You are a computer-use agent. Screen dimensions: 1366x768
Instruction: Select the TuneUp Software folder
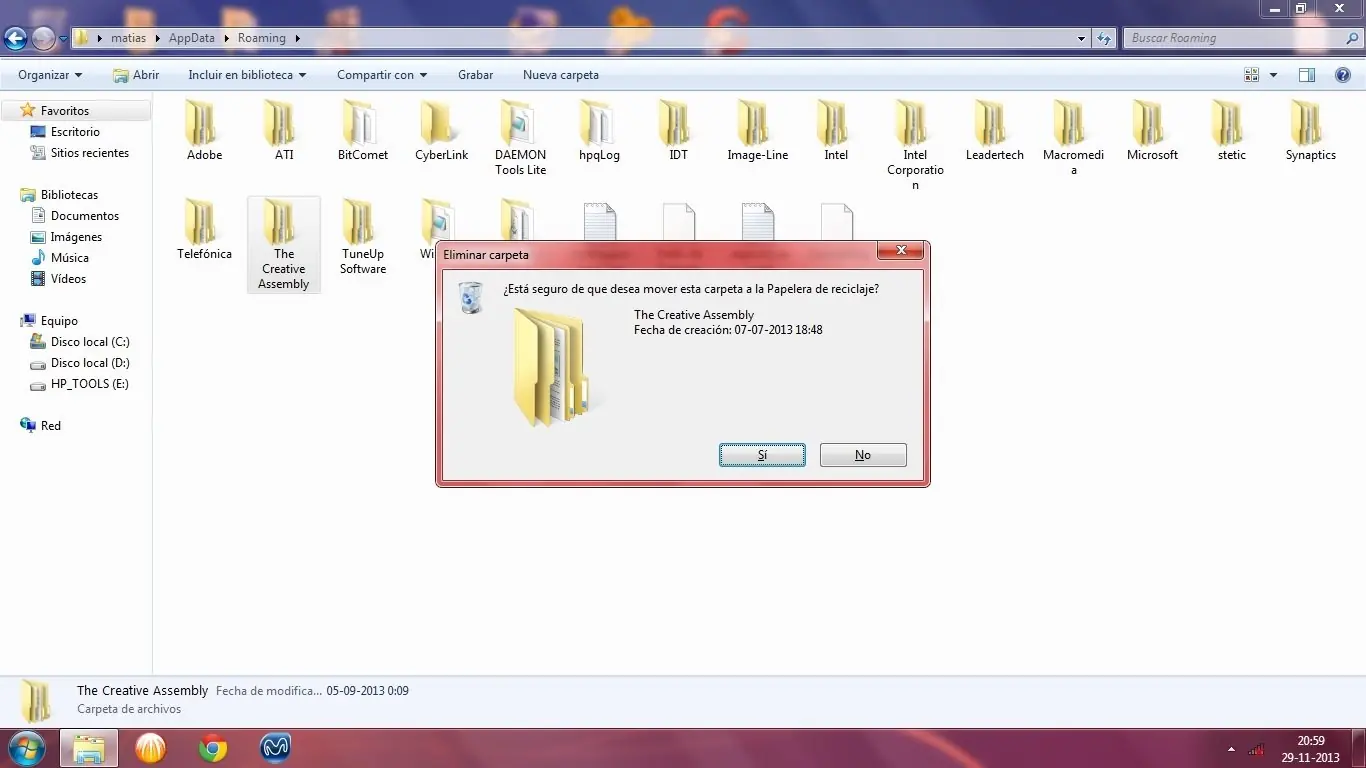pos(363,237)
